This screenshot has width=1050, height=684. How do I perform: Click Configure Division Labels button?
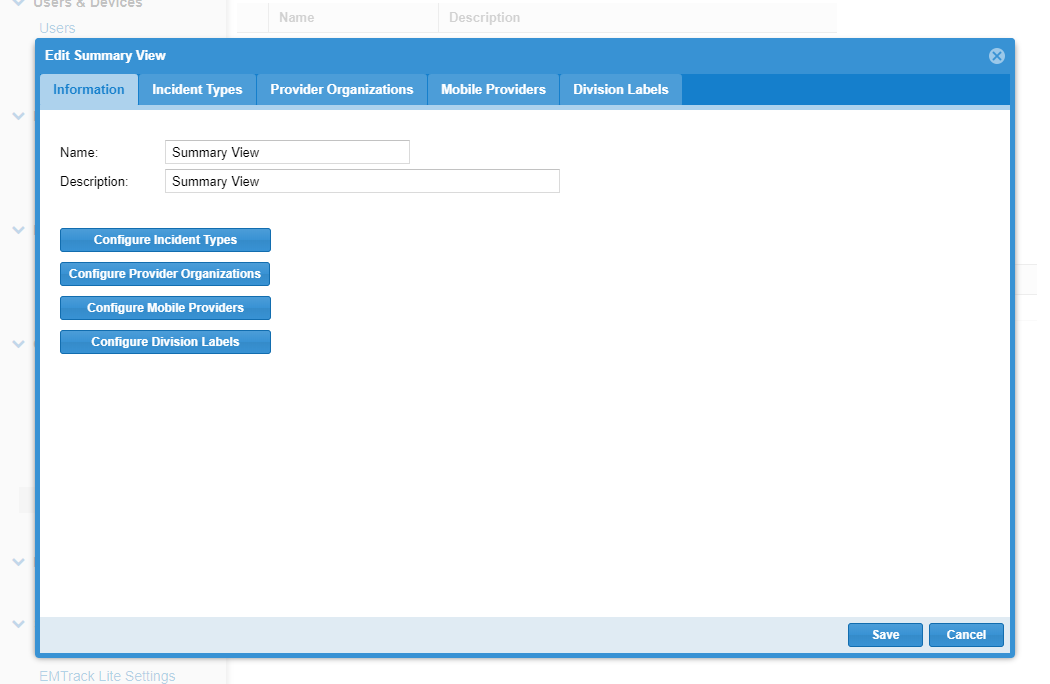(165, 342)
